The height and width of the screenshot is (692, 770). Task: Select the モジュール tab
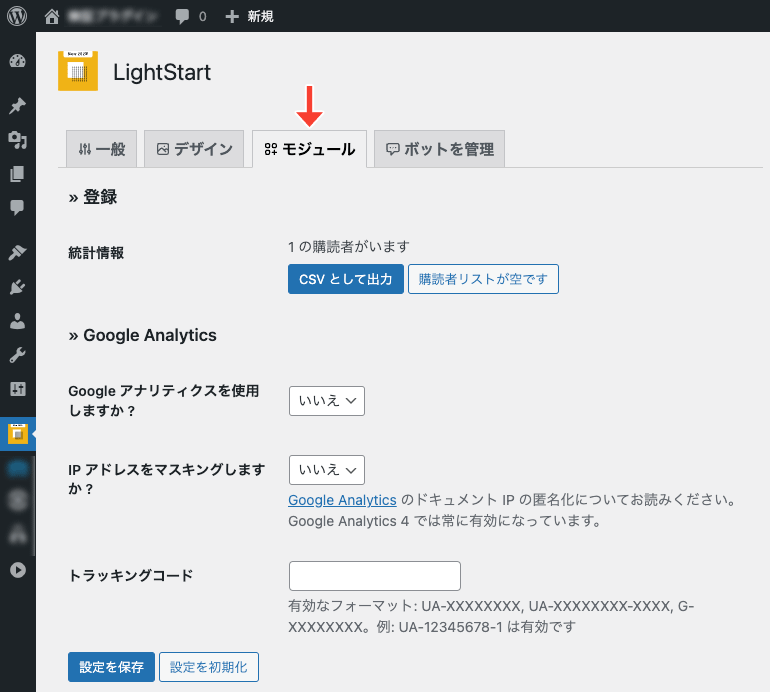309,149
